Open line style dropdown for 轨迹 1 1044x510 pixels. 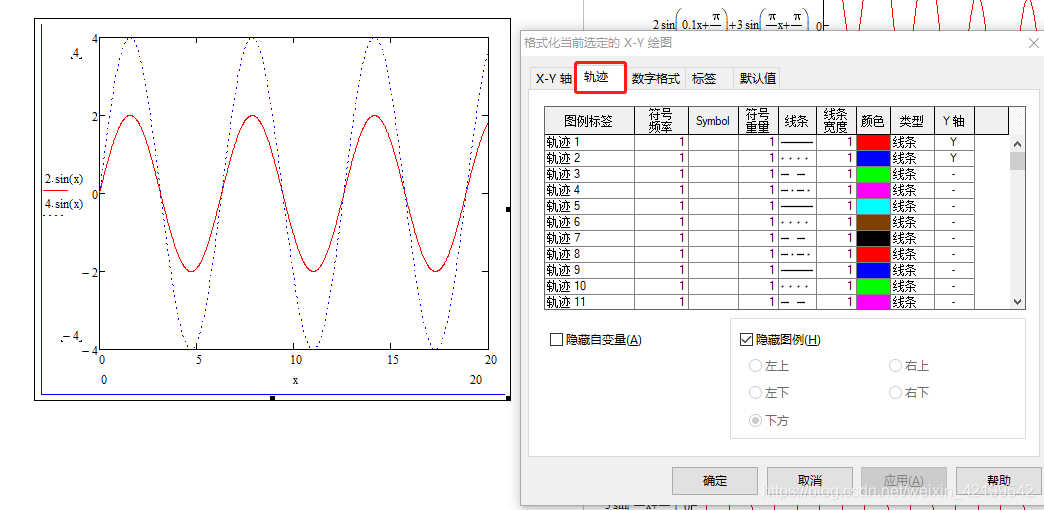tap(797, 142)
